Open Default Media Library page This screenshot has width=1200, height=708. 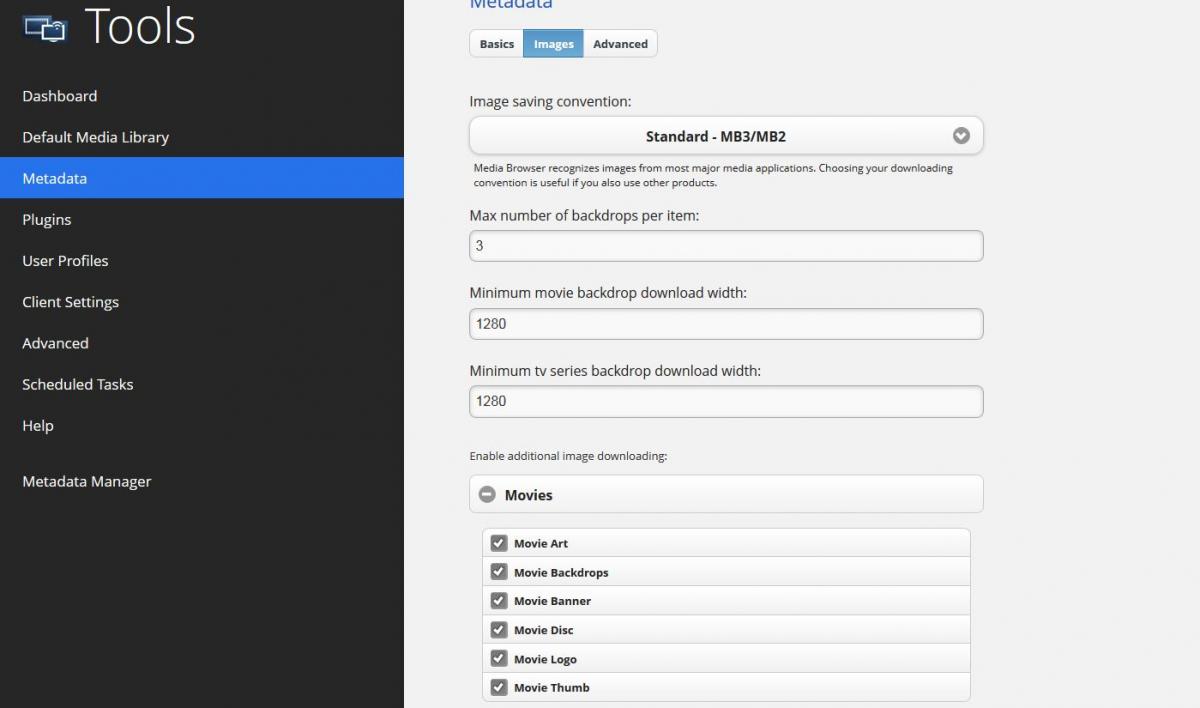pyautogui.click(x=96, y=137)
